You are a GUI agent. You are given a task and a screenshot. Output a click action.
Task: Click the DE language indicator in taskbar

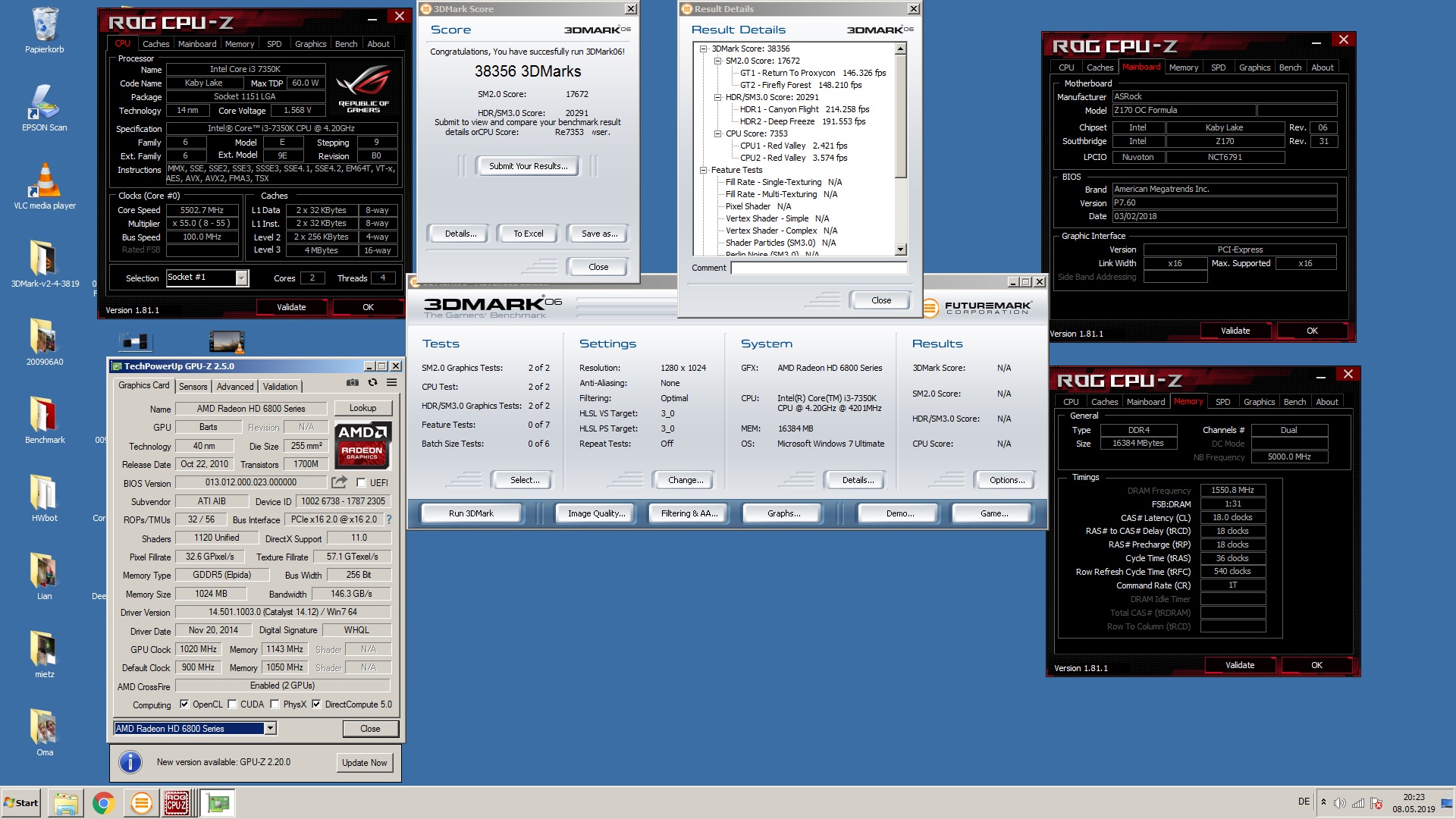tap(1304, 802)
